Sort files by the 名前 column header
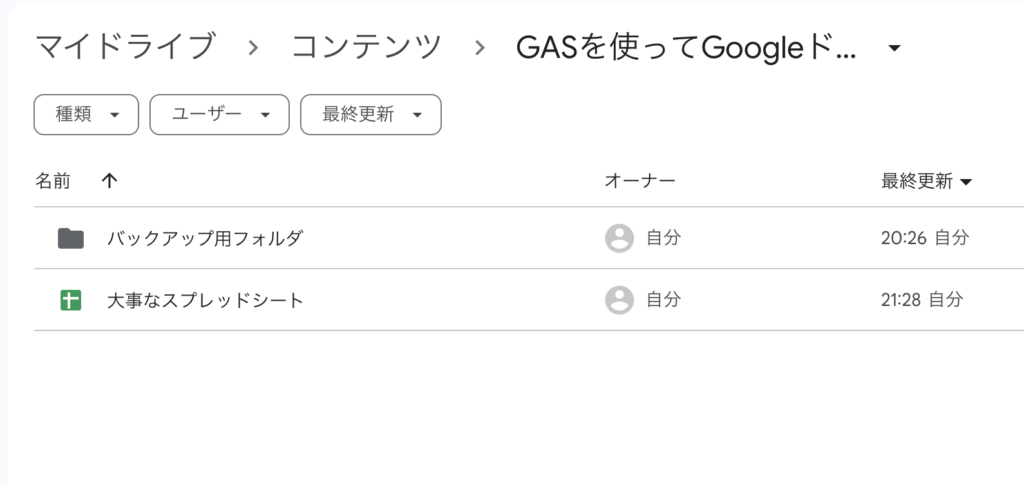The height and width of the screenshot is (487, 1024). (53, 181)
